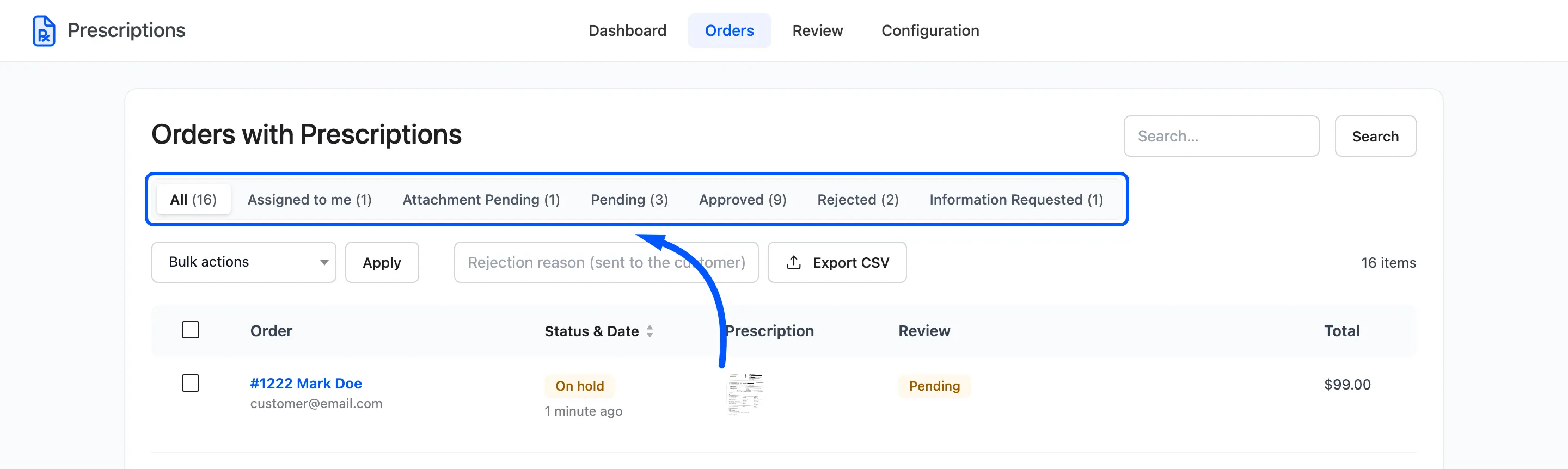Click the Prescriptions app title text

click(127, 30)
